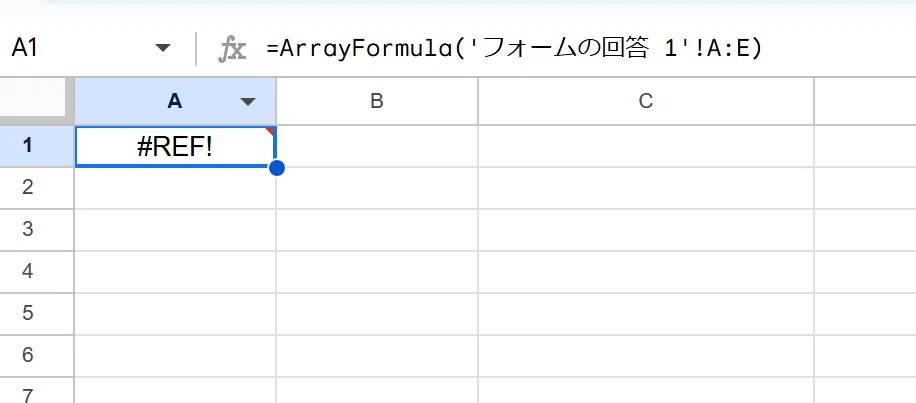This screenshot has width=916, height=403.
Task: Select row 3 header
Action: click(x=27, y=230)
